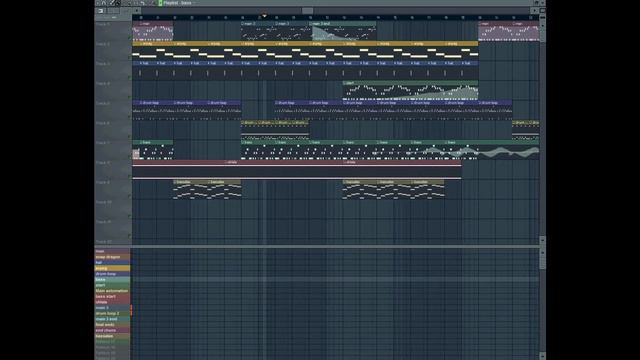Click the scroll-right arrow of horizontal scrollbar
Viewport: 640px width, 360px height.
click(x=535, y=11)
